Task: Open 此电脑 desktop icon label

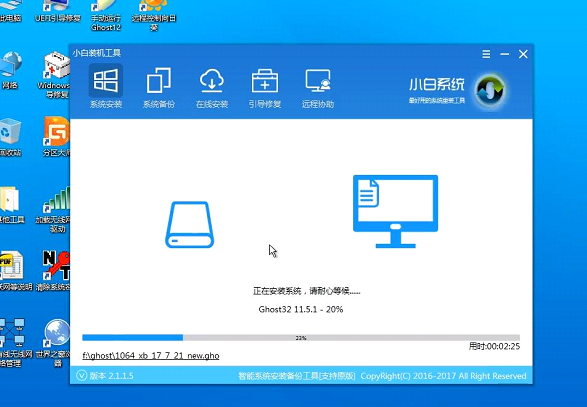Action: 10,18
